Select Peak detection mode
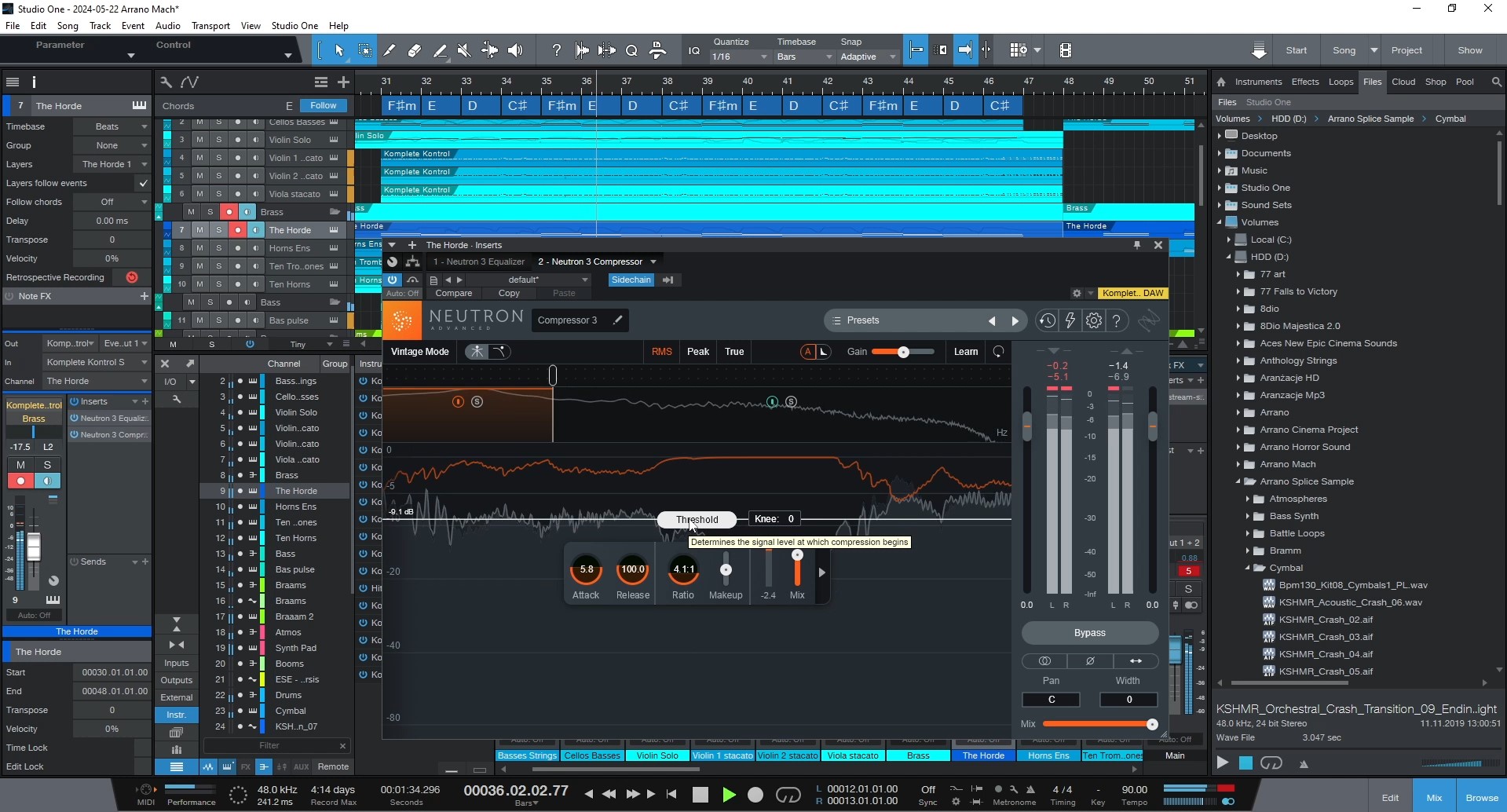Viewport: 1507px width, 812px height. click(698, 352)
